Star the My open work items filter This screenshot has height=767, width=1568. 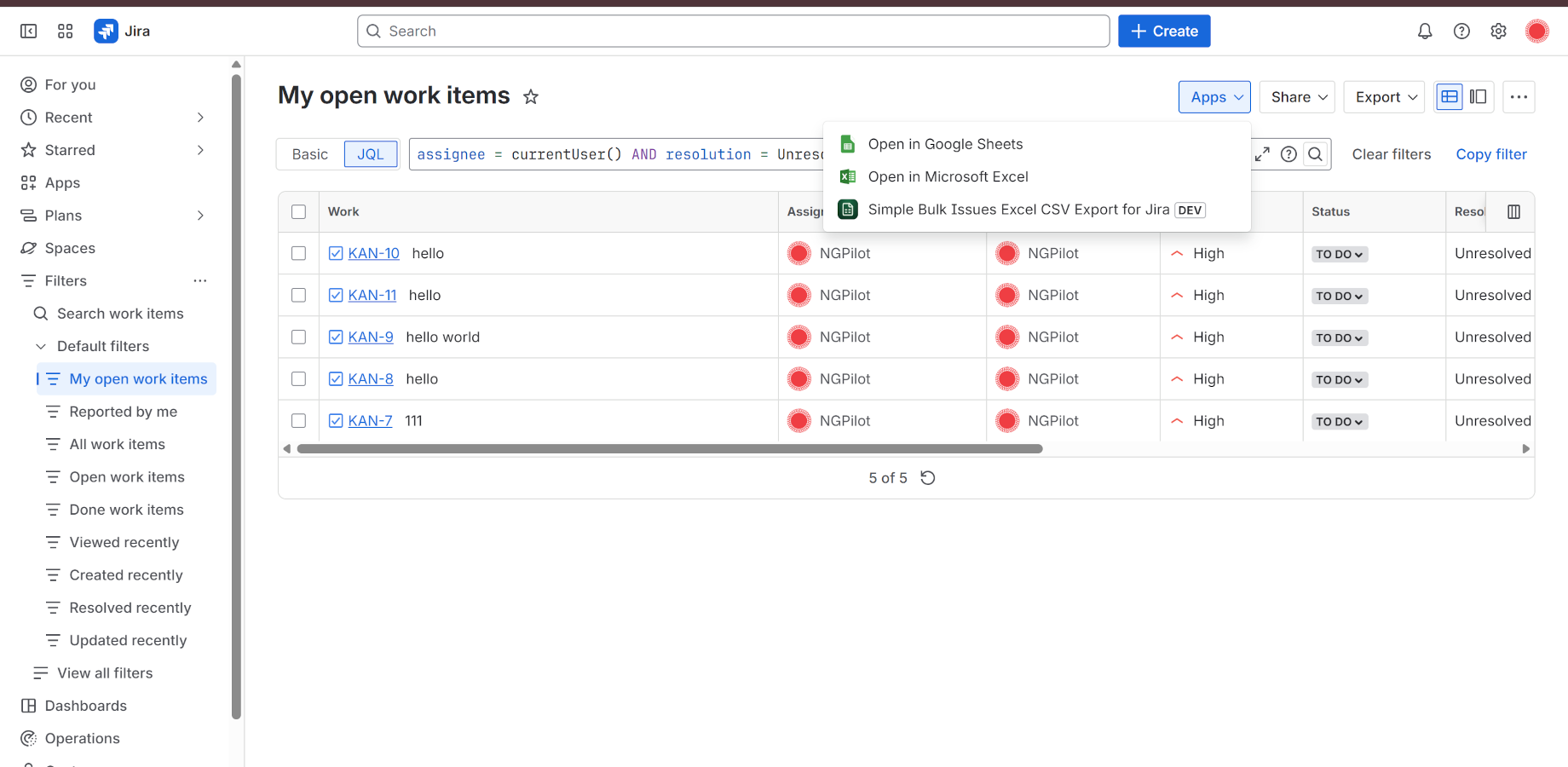coord(531,97)
